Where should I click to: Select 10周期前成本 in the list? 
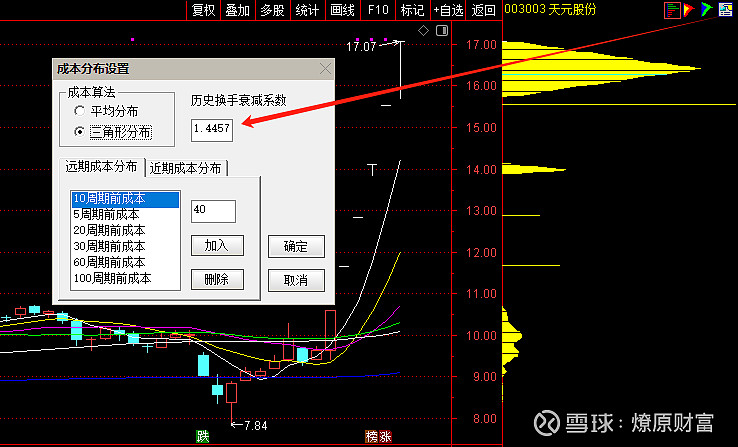tap(125, 199)
